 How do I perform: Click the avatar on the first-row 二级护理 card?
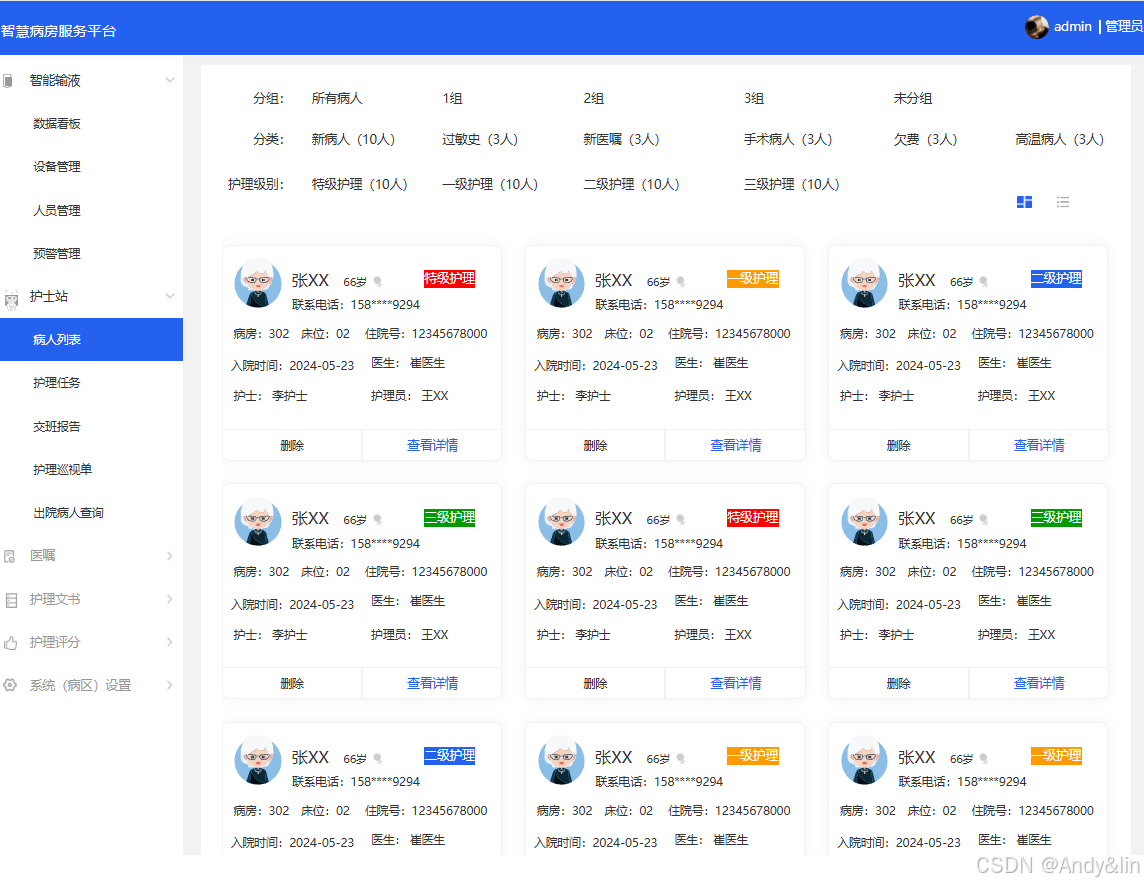(x=865, y=283)
